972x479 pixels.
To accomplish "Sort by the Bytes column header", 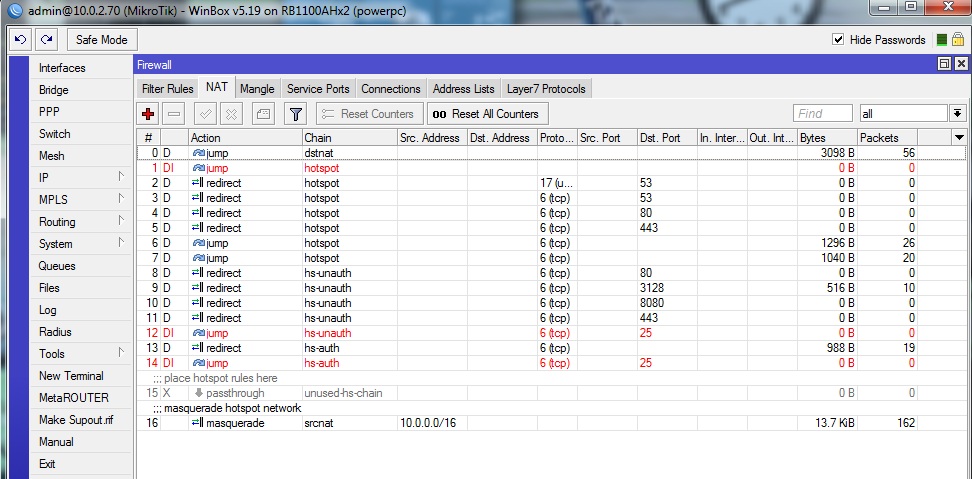I will point(827,138).
